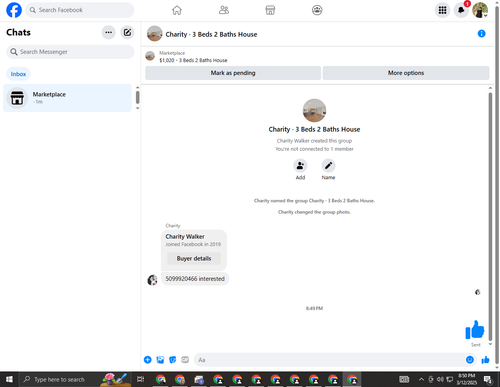Image resolution: width=500 pixels, height=387 pixels.
Task: Open the Windows notification center icon
Action: 488,379
